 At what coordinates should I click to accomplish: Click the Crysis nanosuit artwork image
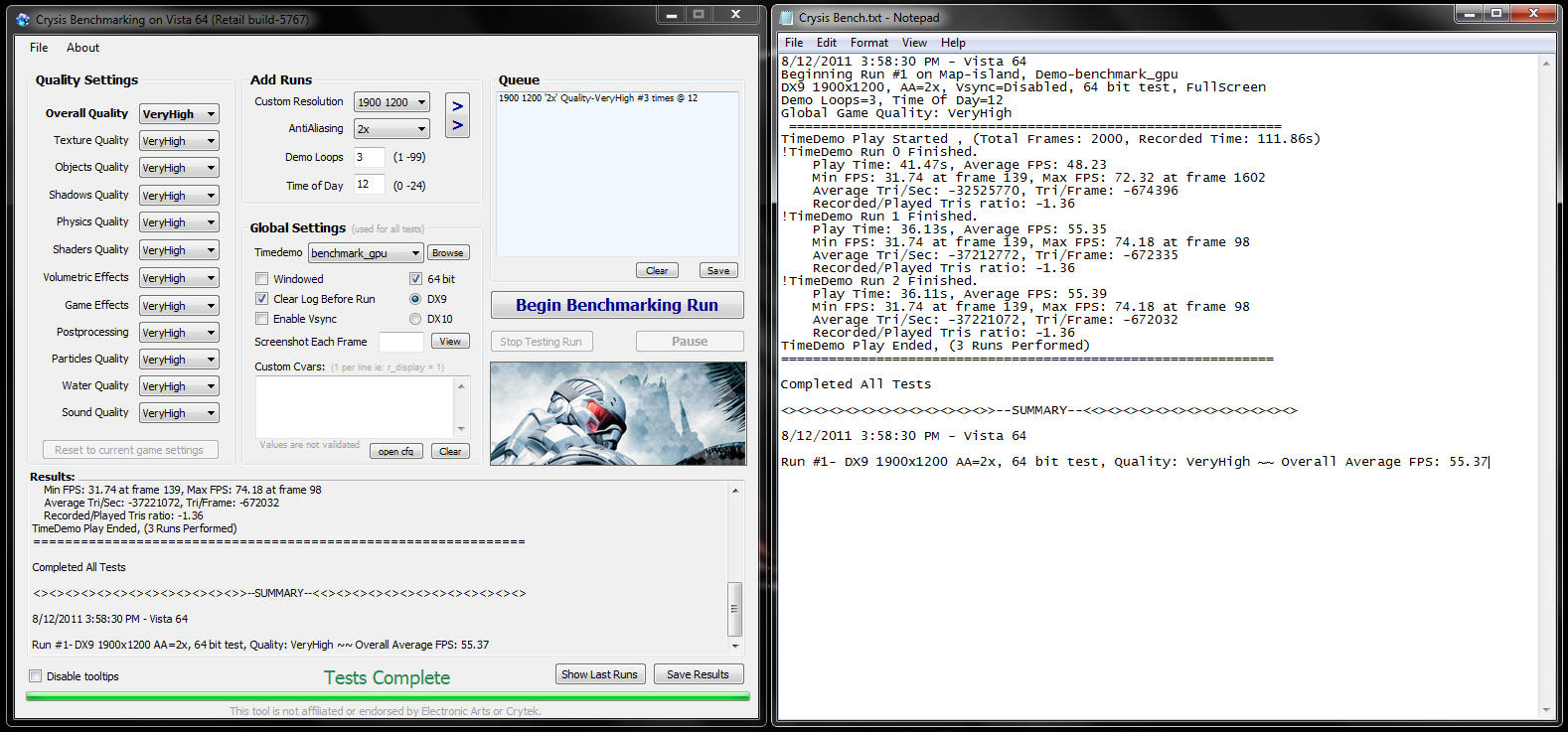[x=617, y=413]
